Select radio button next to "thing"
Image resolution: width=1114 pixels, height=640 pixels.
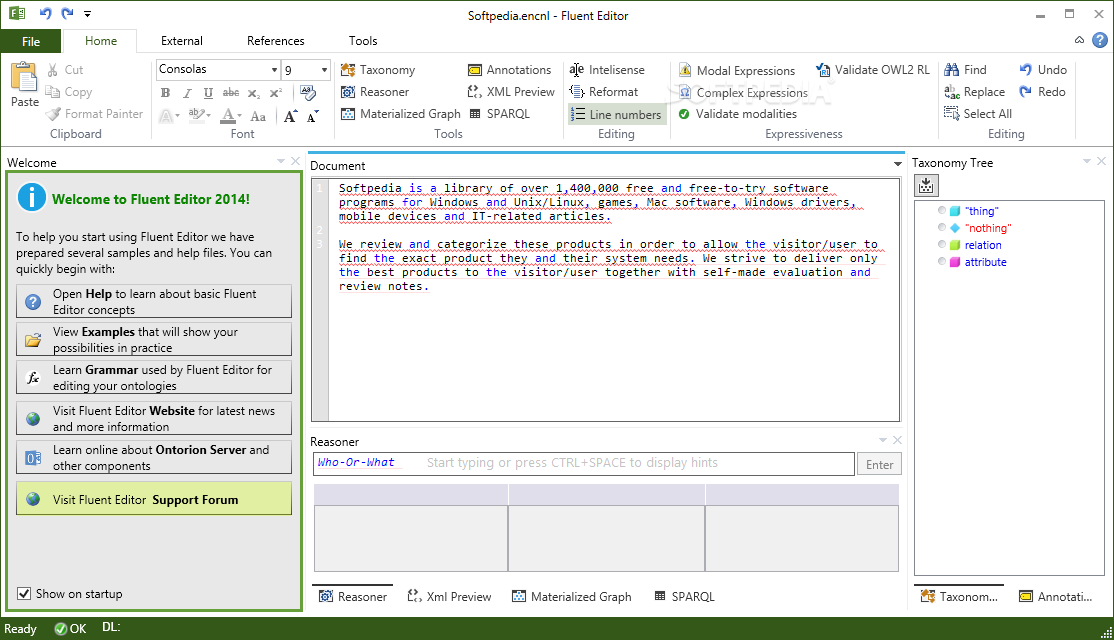pos(942,210)
